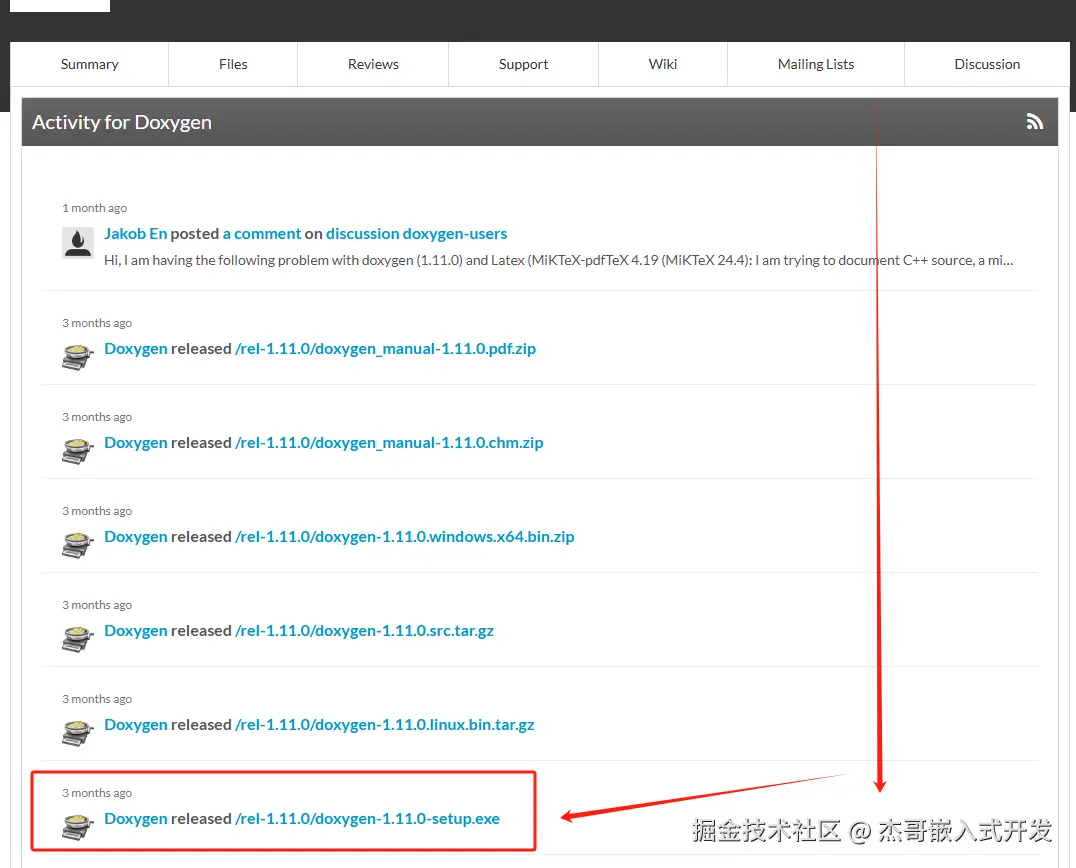Click Doxygen project name in setup.exe row
The height and width of the screenshot is (868, 1076).
[136, 819]
